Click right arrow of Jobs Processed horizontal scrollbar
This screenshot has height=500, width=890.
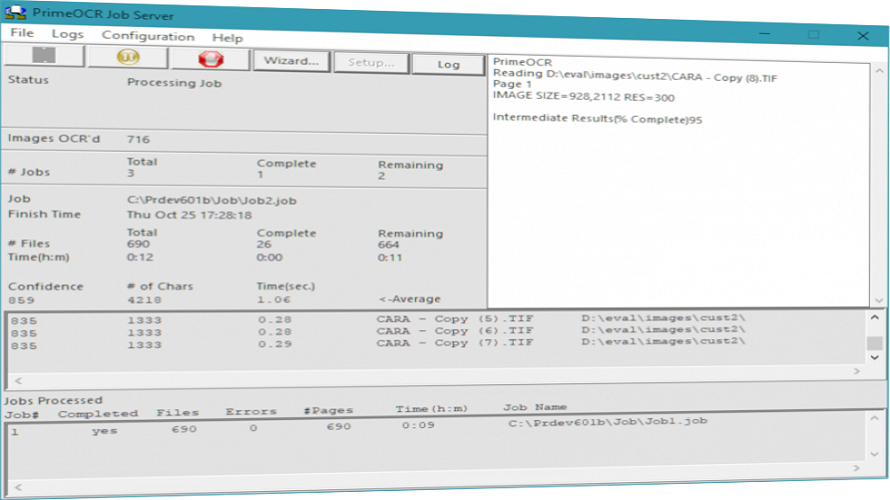[x=857, y=468]
